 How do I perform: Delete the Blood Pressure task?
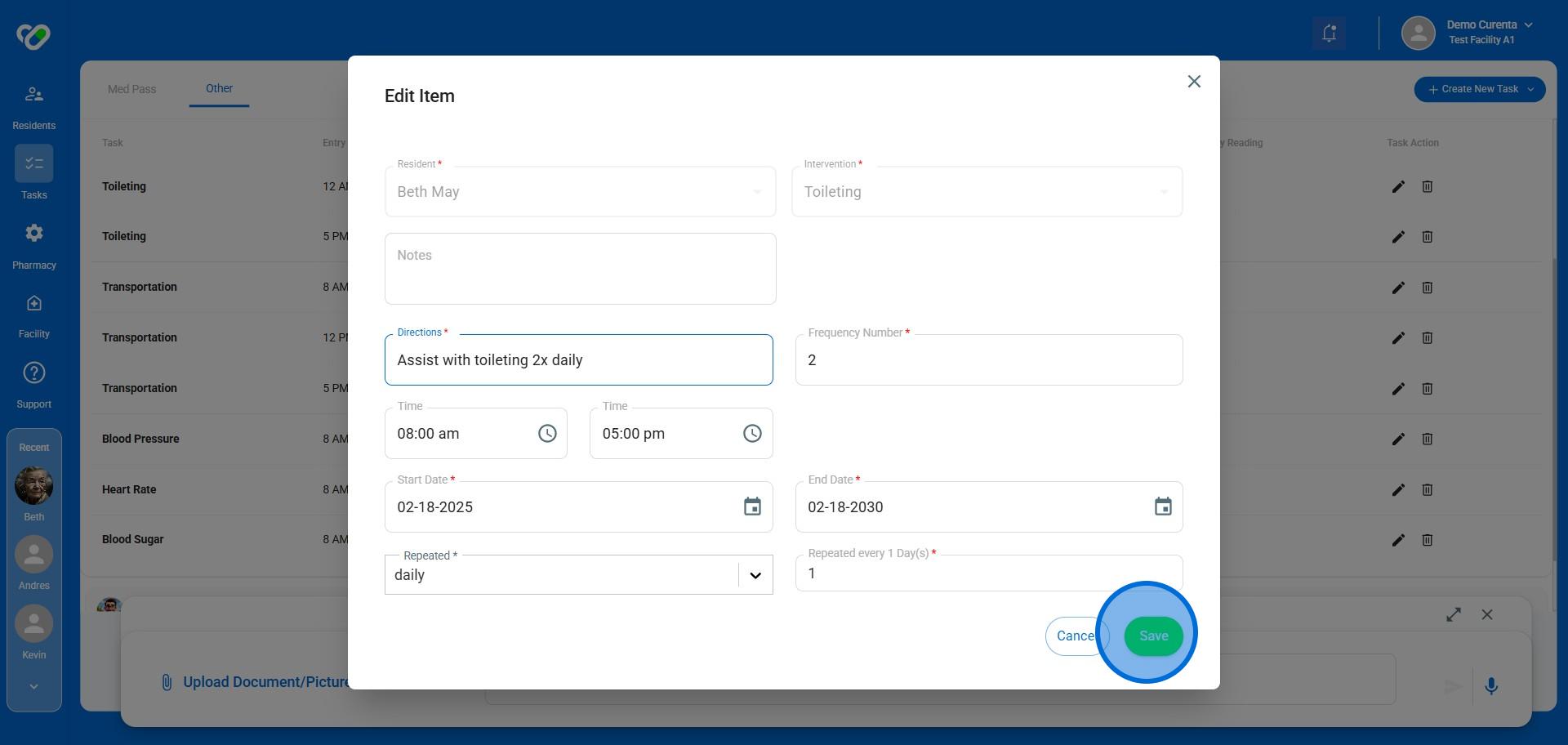pyautogui.click(x=1427, y=439)
